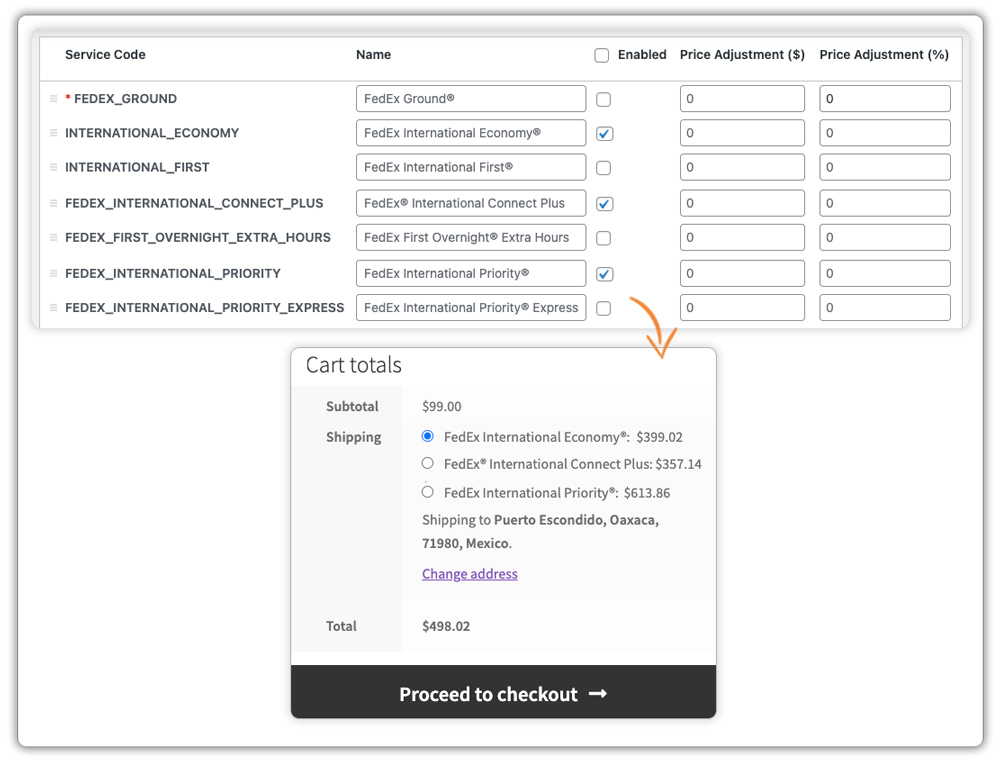Click percent price adjustment for INTERNATIONAL_FIRST

[x=885, y=167]
